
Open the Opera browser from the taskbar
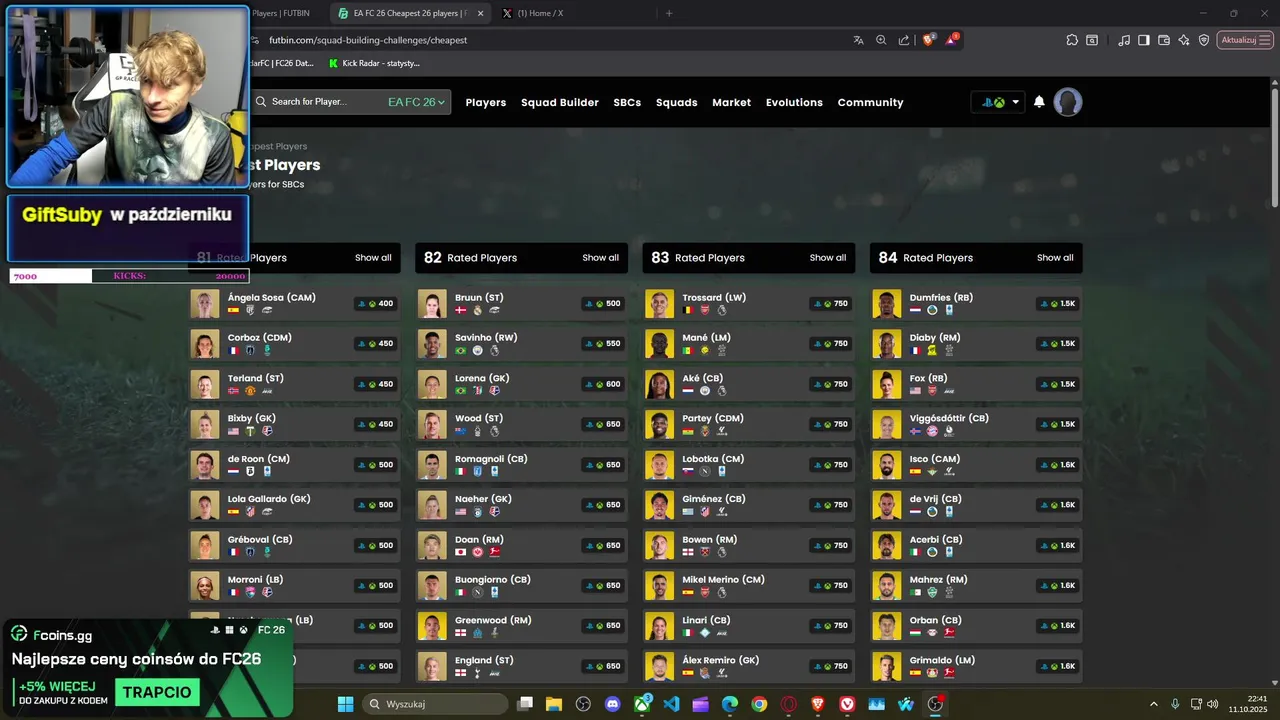[x=788, y=704]
